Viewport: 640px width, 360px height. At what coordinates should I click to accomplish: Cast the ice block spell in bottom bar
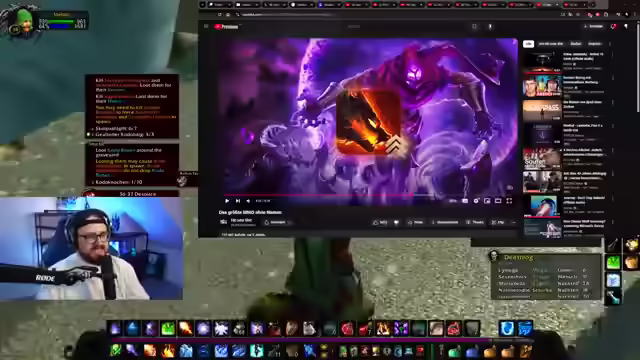point(186,351)
